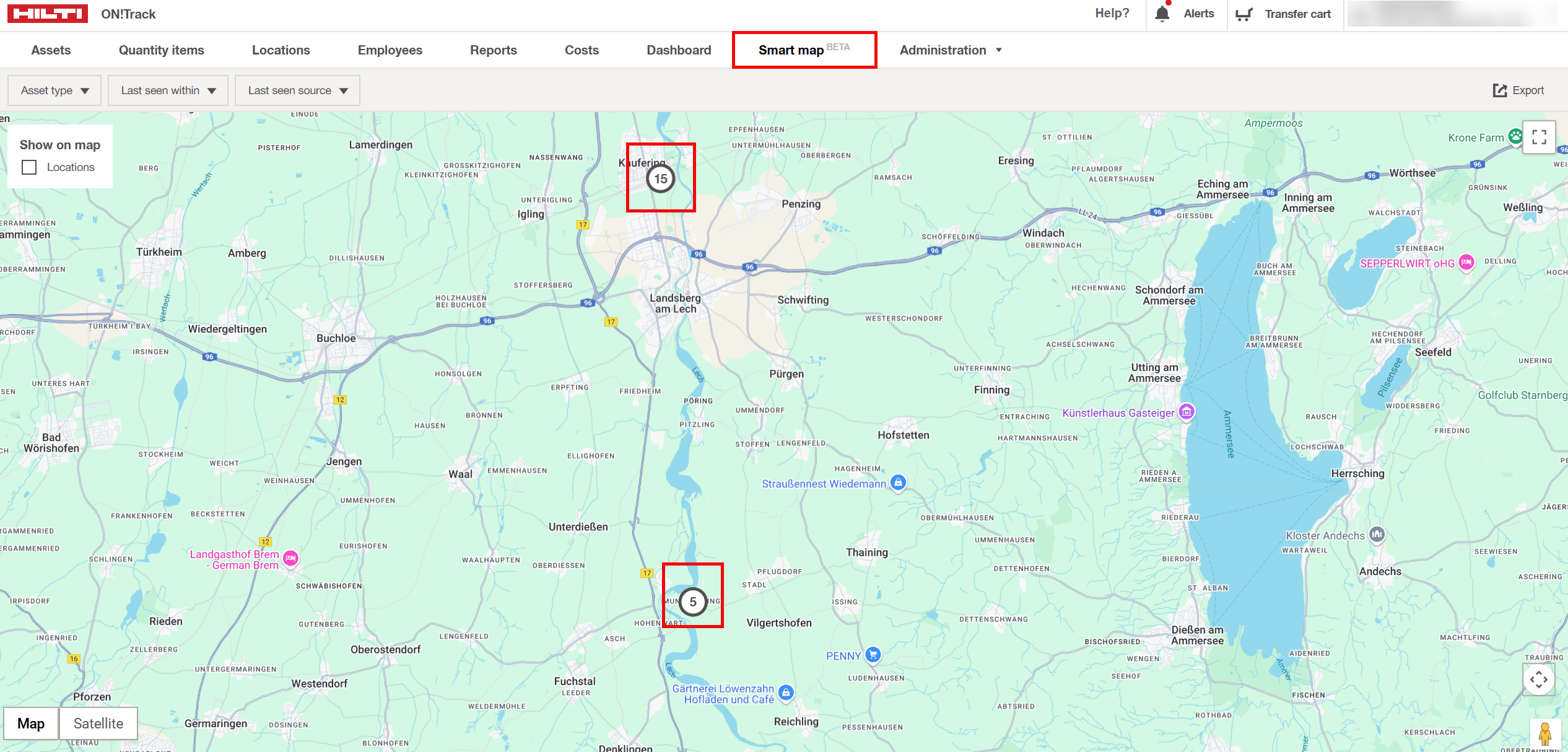The height and width of the screenshot is (752, 1568).
Task: Enable the Locations checkbox on the map
Action: (x=29, y=167)
